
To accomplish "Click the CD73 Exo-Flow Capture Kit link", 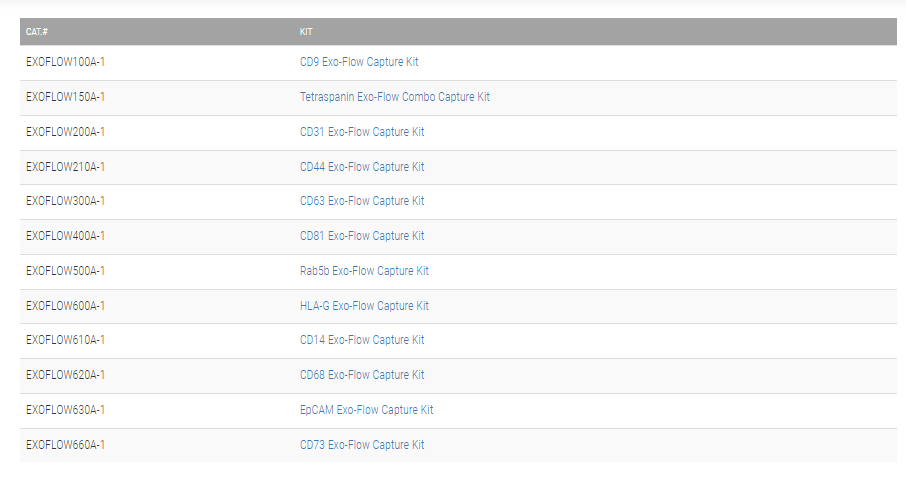I will tap(362, 445).
